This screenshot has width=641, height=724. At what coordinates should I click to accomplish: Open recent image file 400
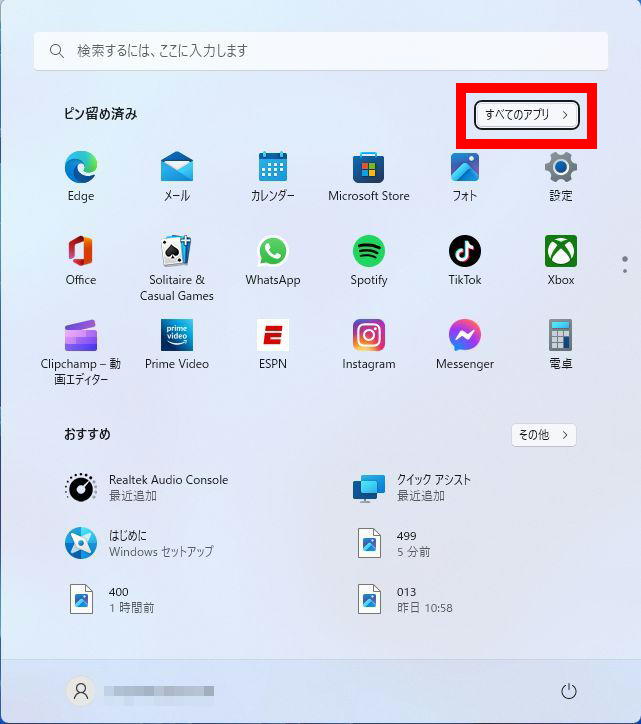tap(112, 599)
